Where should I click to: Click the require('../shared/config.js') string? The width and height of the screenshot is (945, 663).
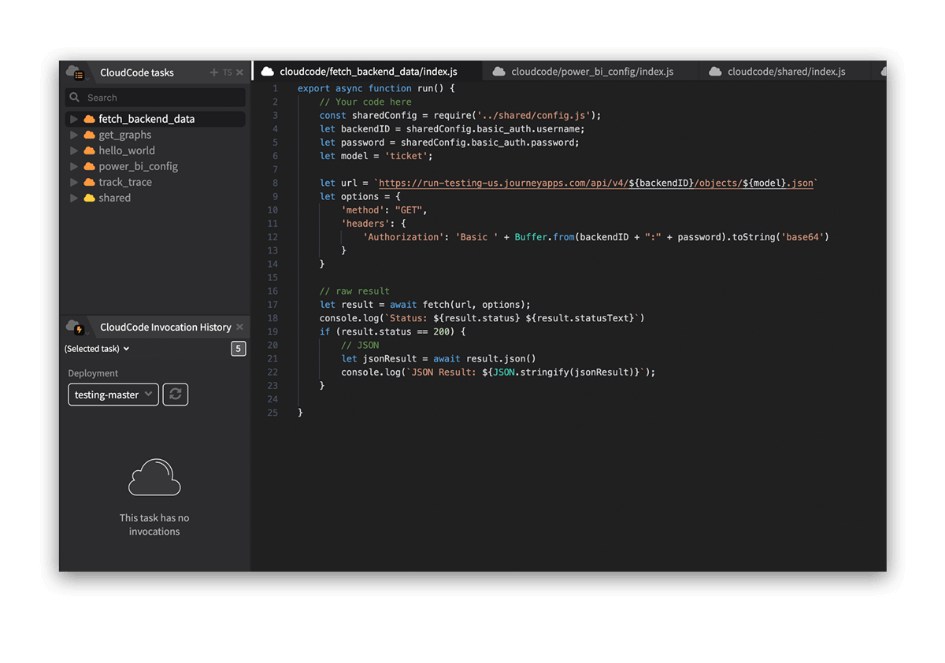(x=535, y=116)
